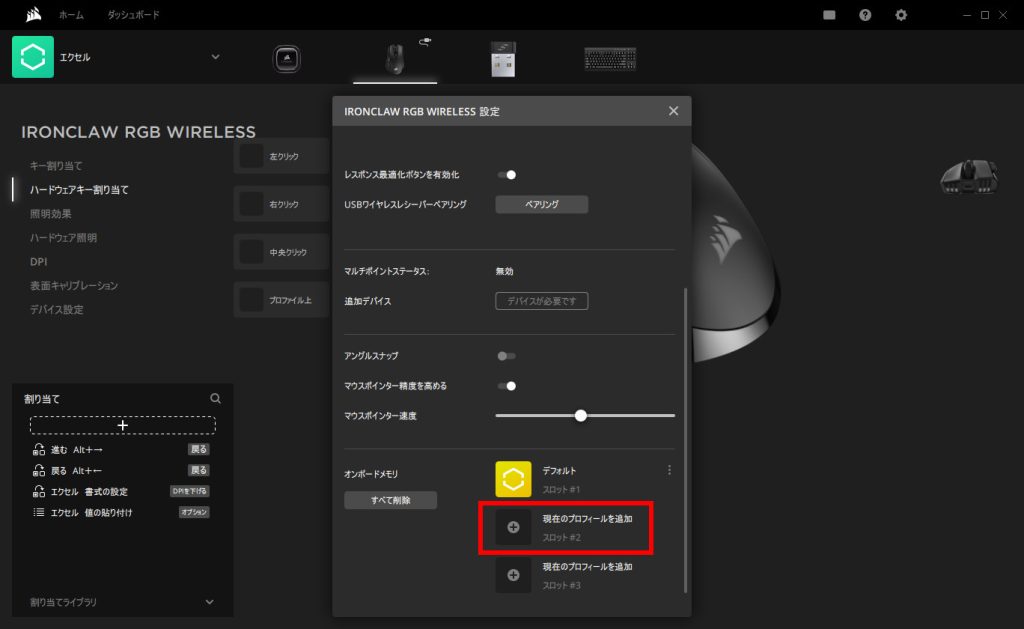This screenshot has width=1024, height=629.
Task: Click plus icon for スロット #2
Action: (513, 527)
